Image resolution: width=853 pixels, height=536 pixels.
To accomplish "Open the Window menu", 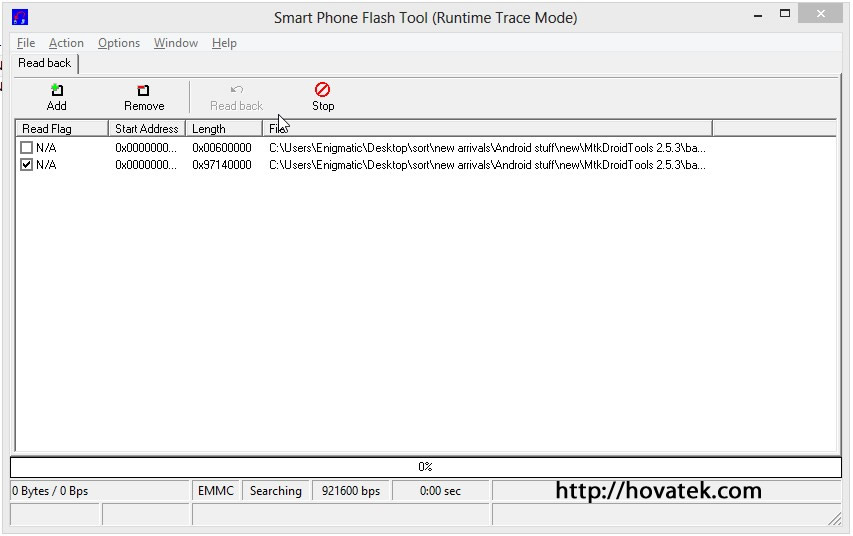I will tap(176, 43).
